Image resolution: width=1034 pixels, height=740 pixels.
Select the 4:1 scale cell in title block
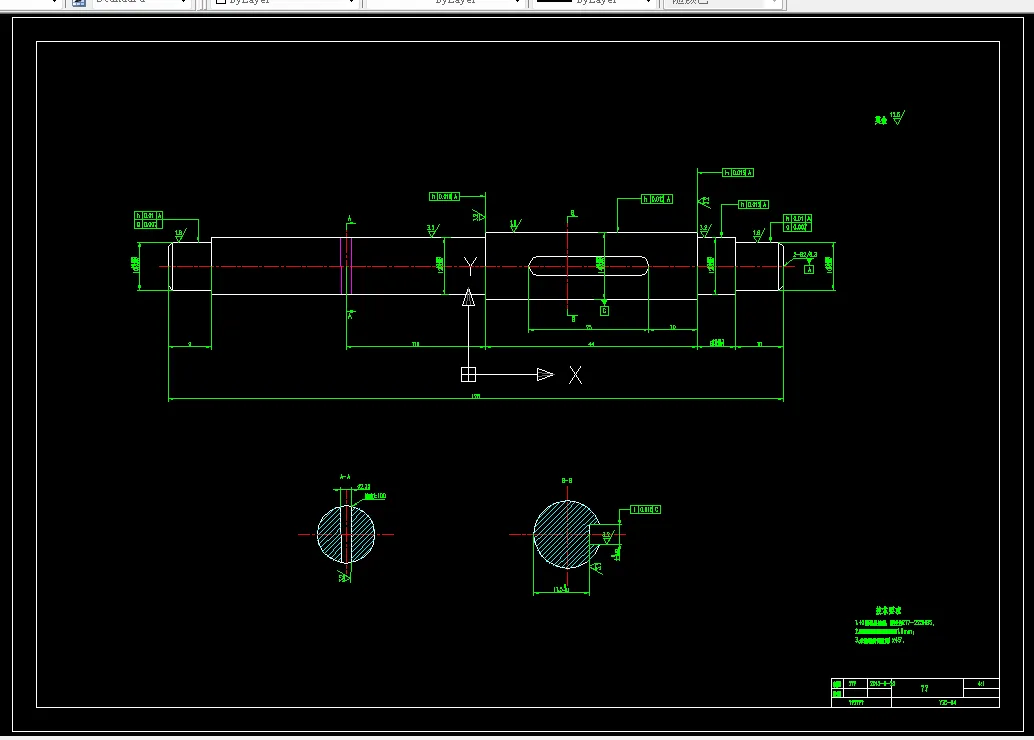tap(981, 684)
